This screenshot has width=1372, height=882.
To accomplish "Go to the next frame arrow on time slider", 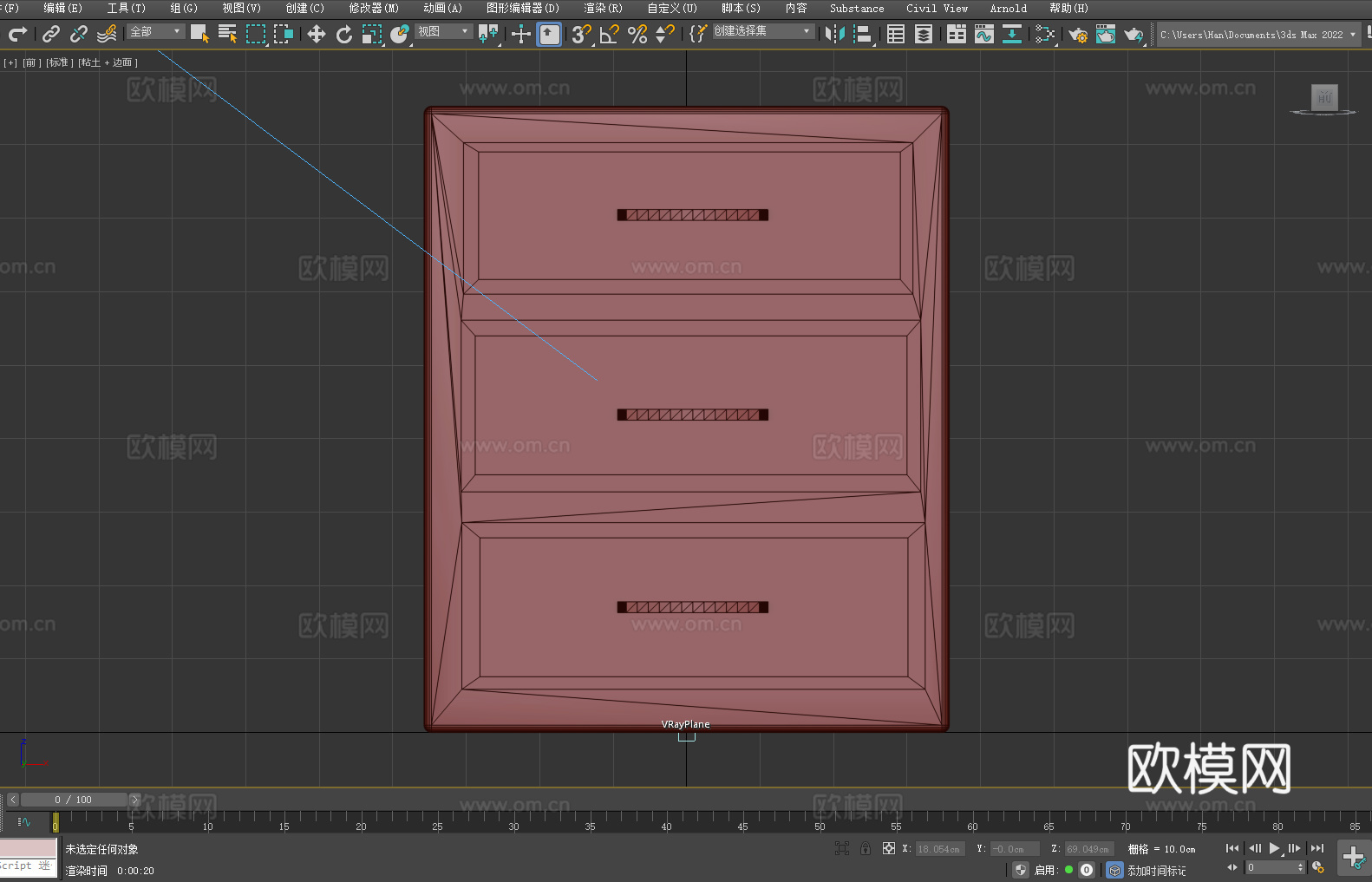I will tap(134, 800).
